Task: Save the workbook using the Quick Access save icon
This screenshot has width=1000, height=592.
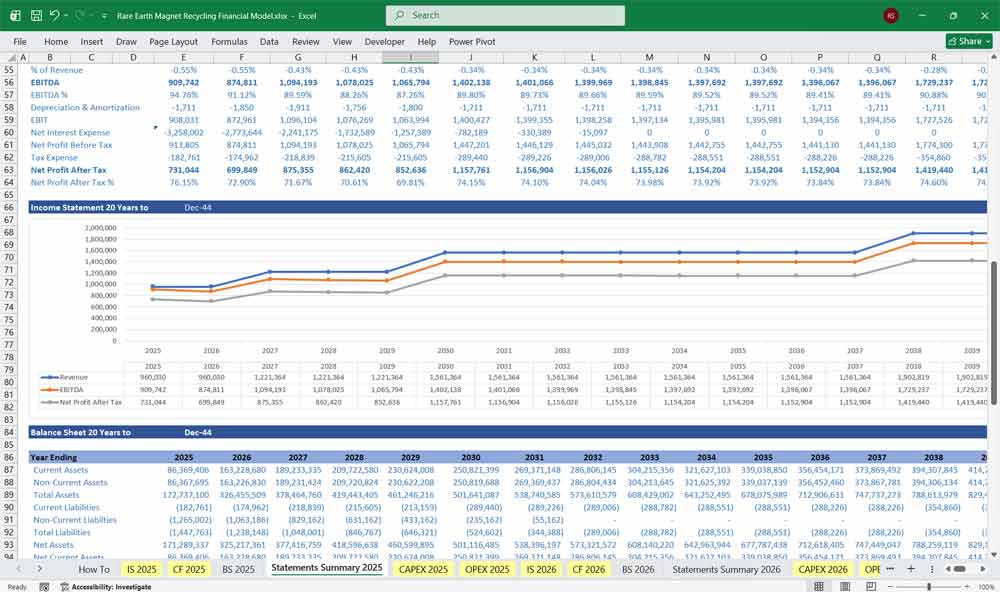Action: pos(35,15)
